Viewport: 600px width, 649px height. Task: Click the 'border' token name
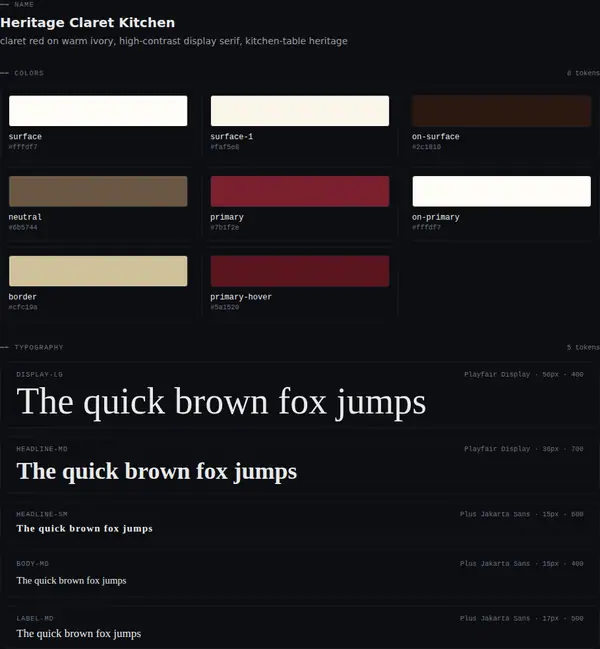pos(23,297)
